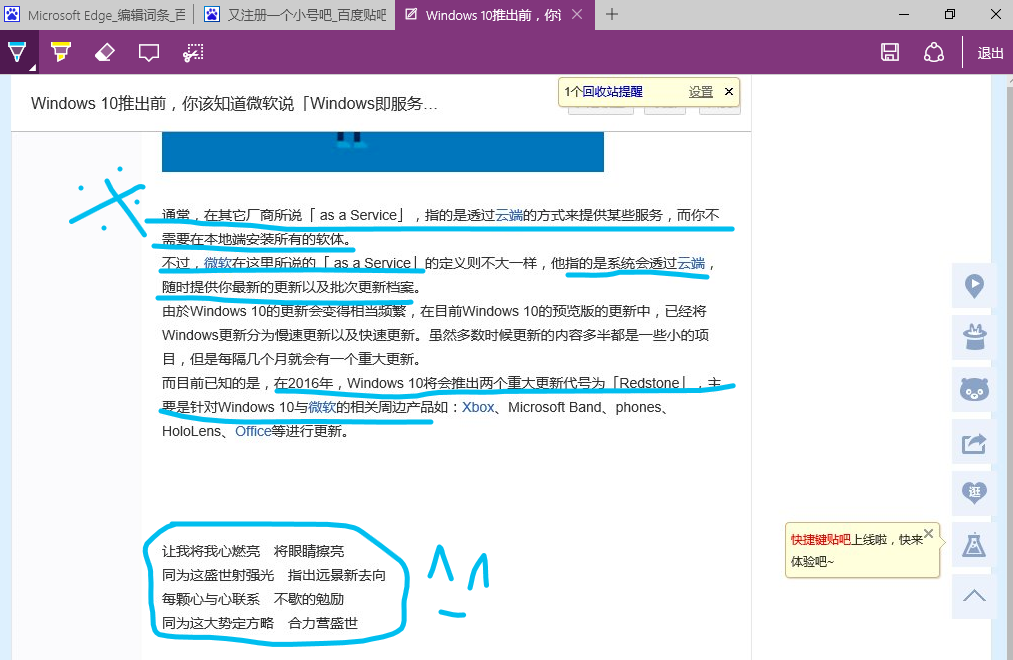This screenshot has height=660, width=1013.
Task: Click the bear face sidebar icon
Action: pos(974,389)
